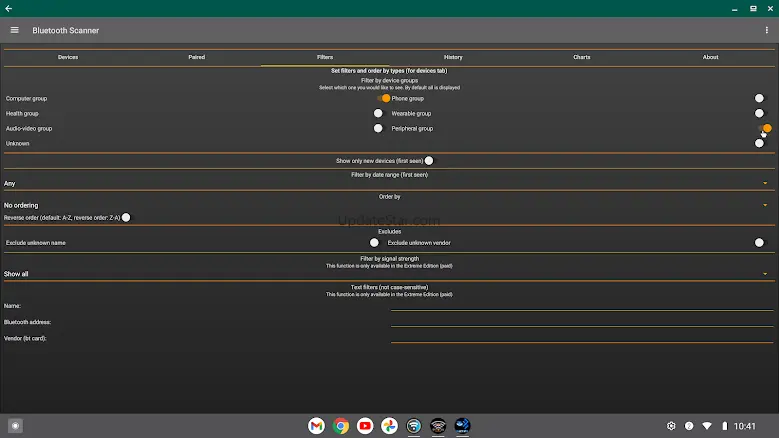Go to the Charts tab
Viewport: 779px width, 438px height.
[582, 57]
